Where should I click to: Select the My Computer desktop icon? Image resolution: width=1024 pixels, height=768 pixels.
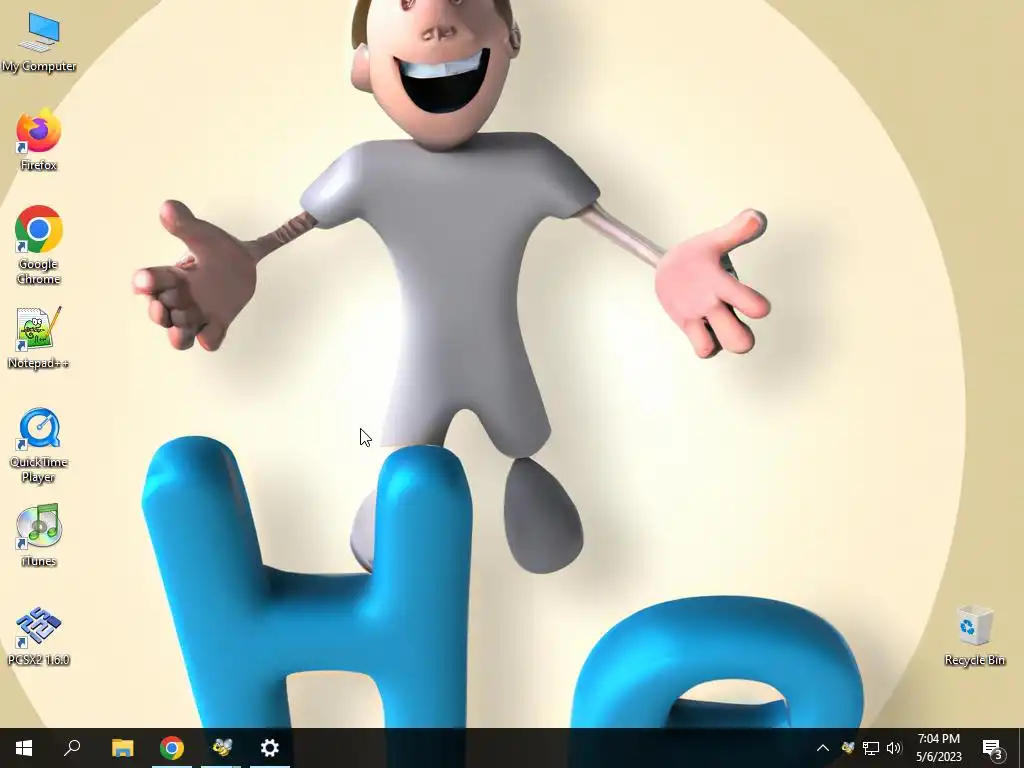click(x=39, y=42)
